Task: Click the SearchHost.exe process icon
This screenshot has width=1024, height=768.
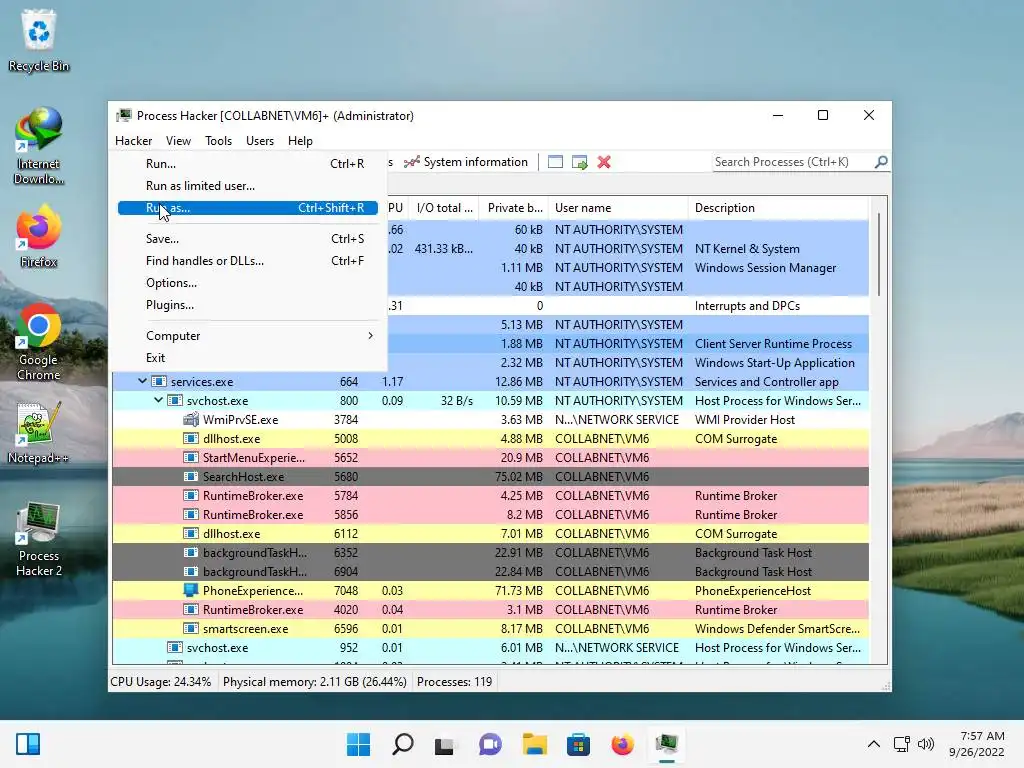Action: (x=191, y=477)
